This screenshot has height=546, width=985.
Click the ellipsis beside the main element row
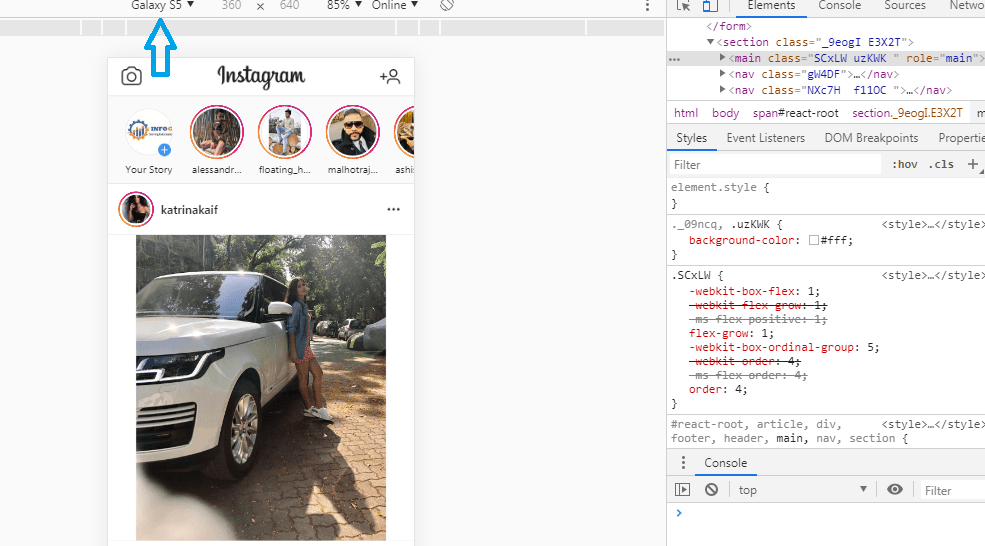pyautogui.click(x=675, y=59)
